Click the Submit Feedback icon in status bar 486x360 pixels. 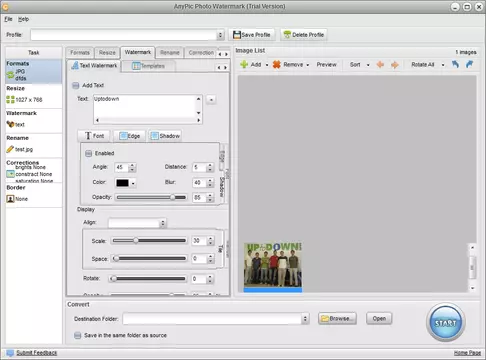(x=10, y=353)
